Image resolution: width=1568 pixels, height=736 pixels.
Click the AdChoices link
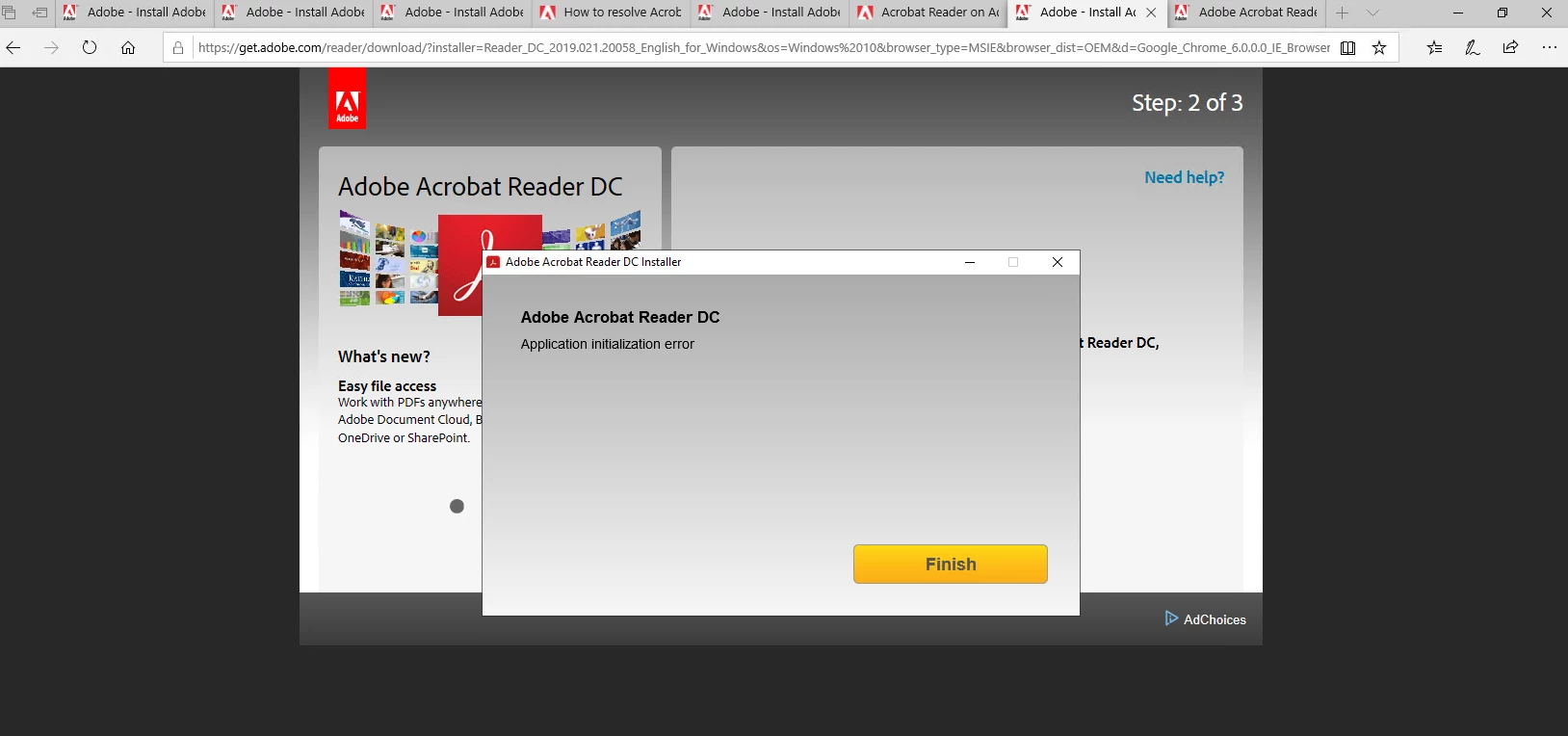(1205, 619)
